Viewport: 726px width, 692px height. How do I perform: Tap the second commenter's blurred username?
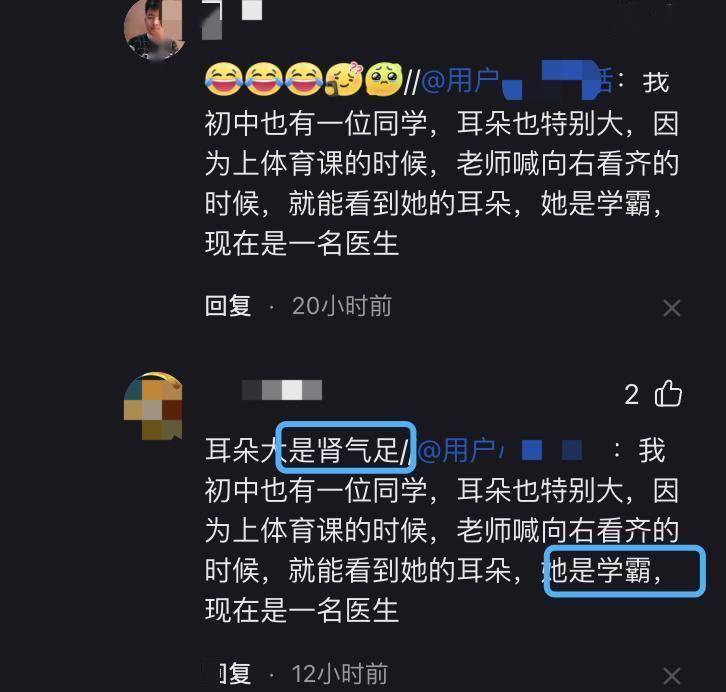coord(282,390)
